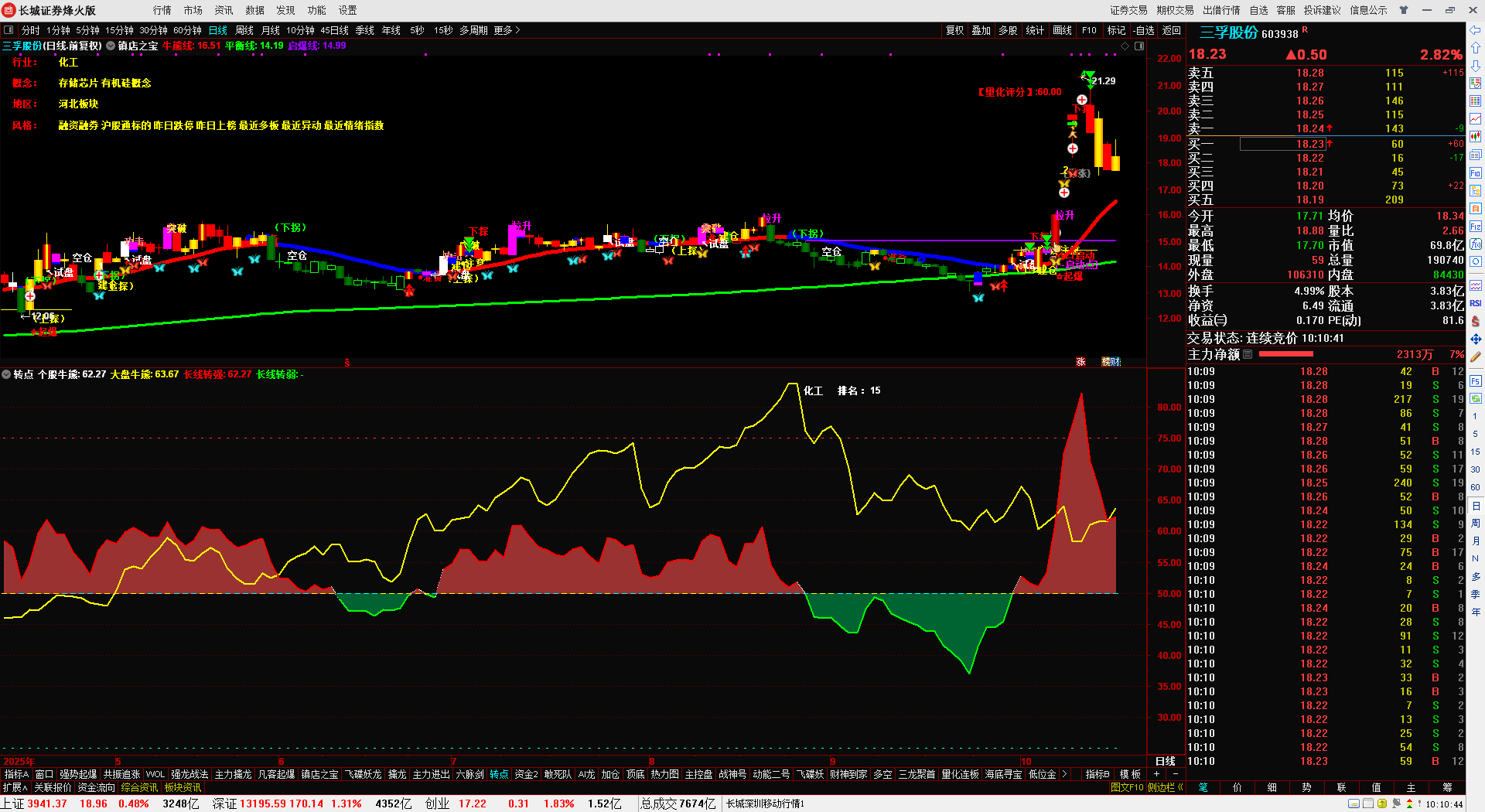Open the candlestick chart icon in right sidebar

1476,137
